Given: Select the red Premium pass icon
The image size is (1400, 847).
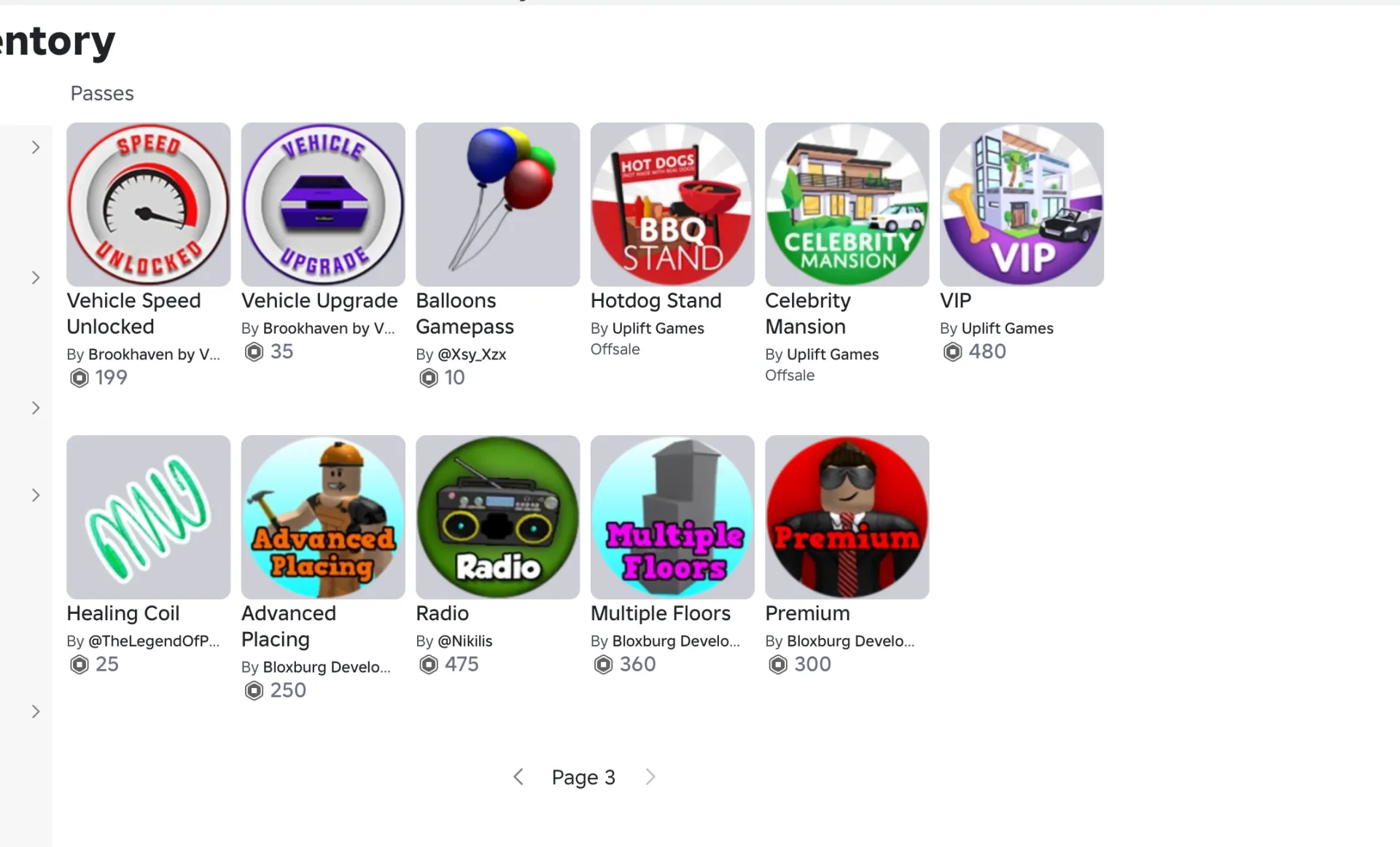Looking at the screenshot, I should coord(847,517).
